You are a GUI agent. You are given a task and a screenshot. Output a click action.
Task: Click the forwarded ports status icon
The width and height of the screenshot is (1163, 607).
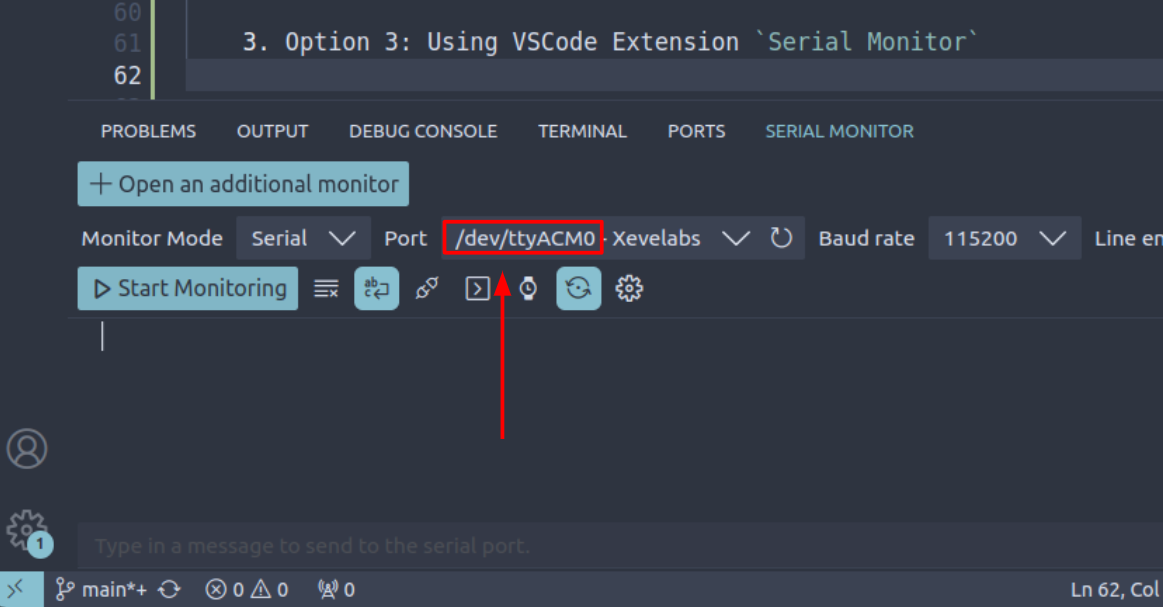click(335, 590)
